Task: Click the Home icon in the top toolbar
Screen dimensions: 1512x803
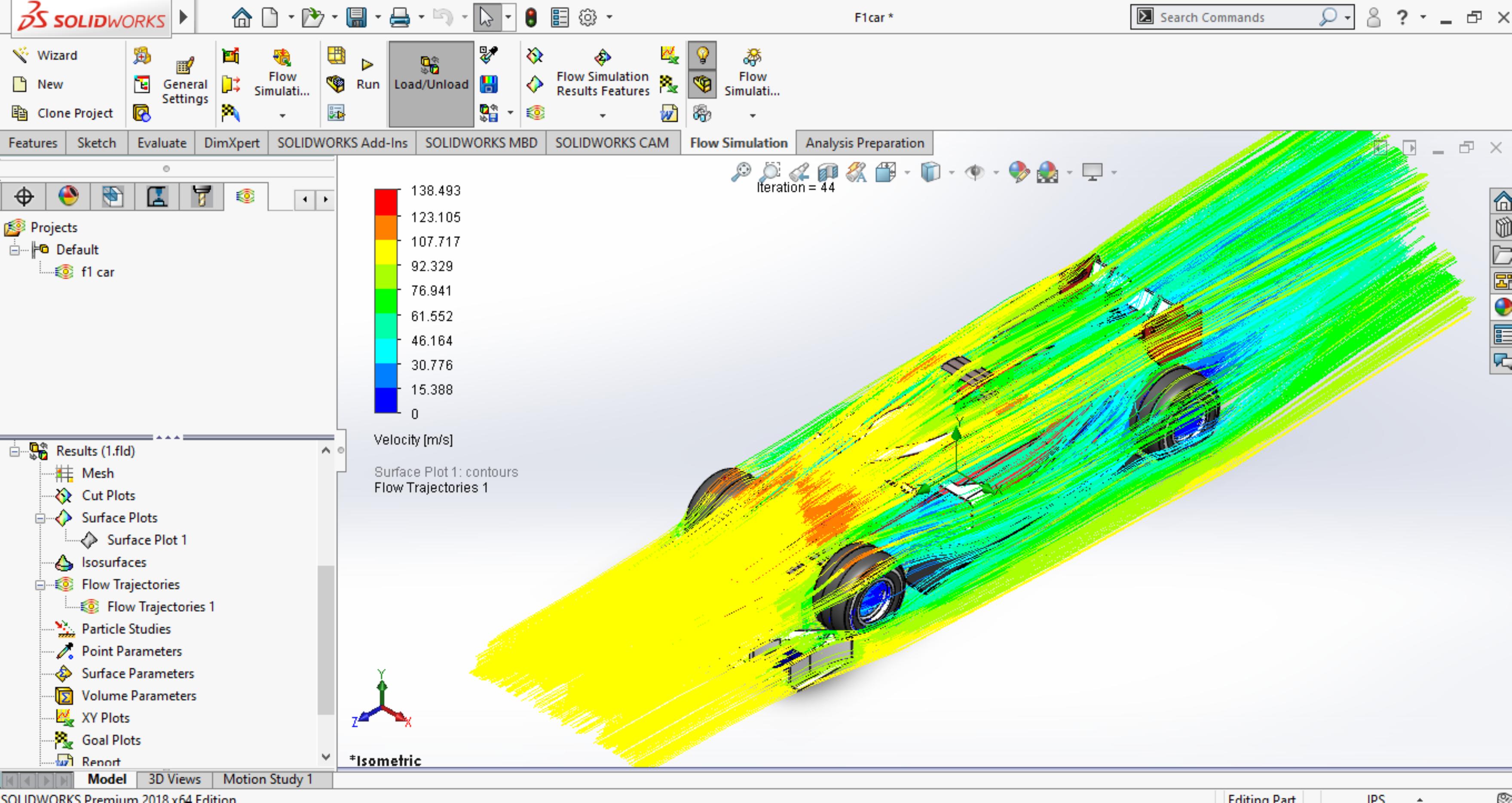Action: 241,18
